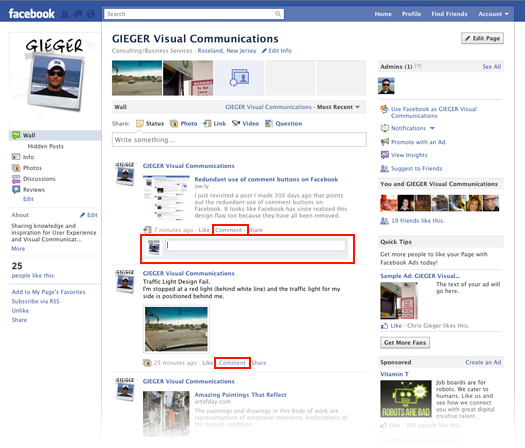This screenshot has width=525, height=448.
Task: Open Redundant use of comment buttons link
Action: [266, 179]
